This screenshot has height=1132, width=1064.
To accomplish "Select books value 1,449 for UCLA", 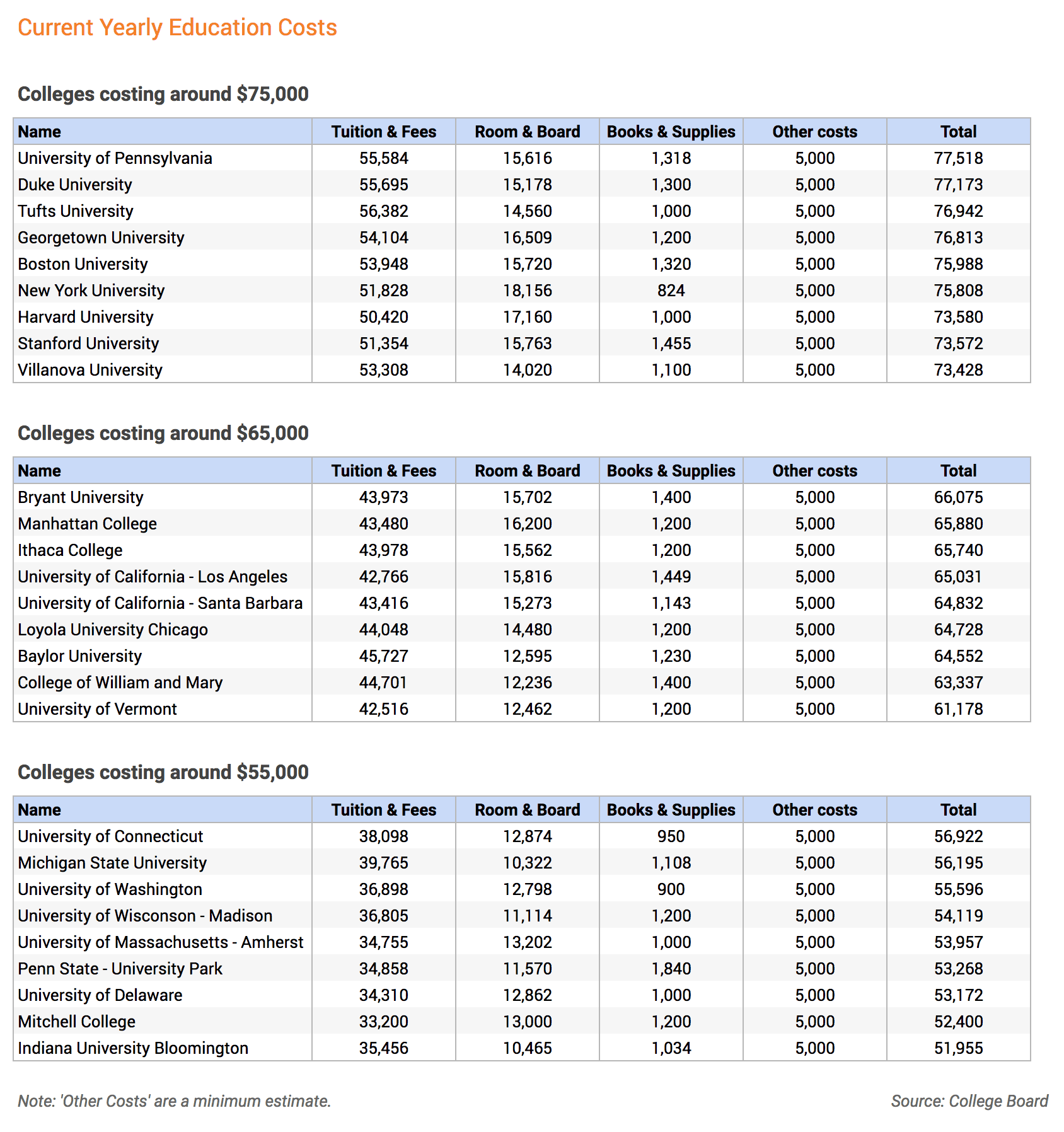I will (671, 577).
